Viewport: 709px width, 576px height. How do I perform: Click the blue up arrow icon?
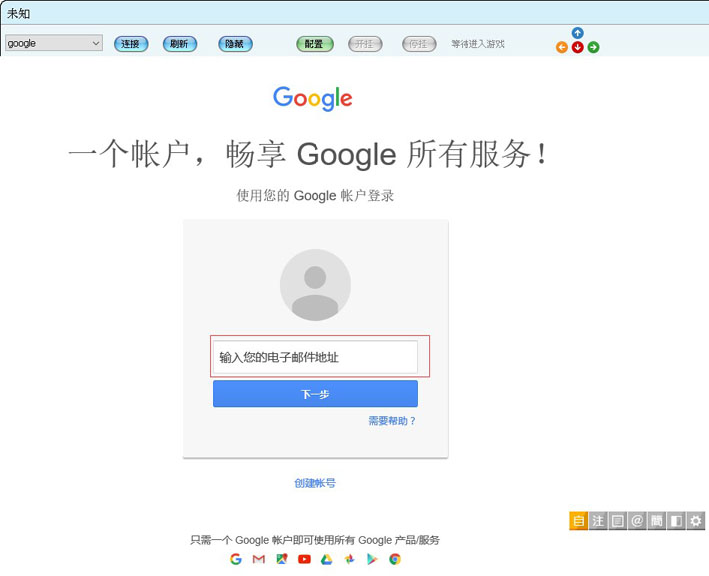[x=577, y=33]
